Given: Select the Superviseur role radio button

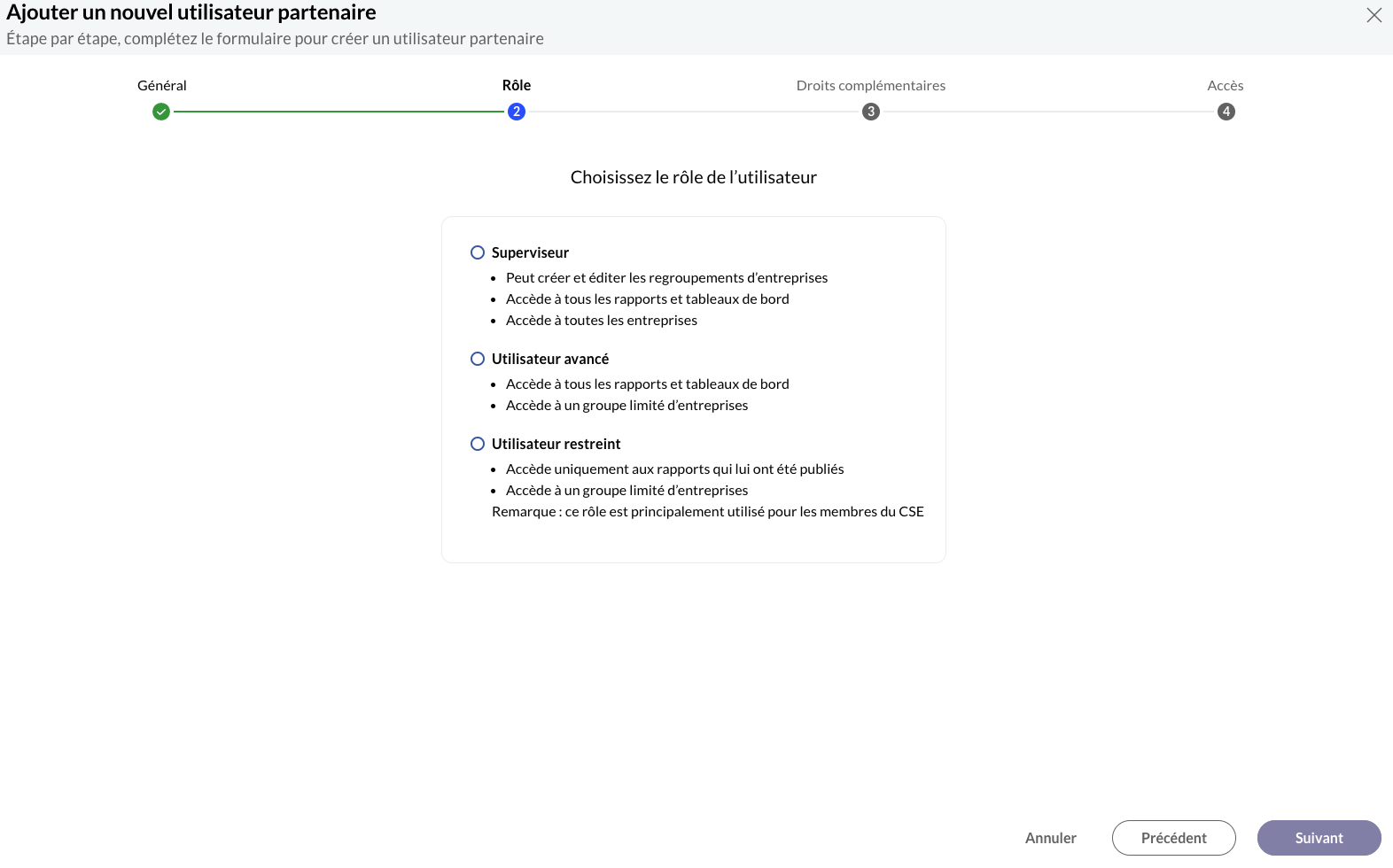Looking at the screenshot, I should (478, 252).
